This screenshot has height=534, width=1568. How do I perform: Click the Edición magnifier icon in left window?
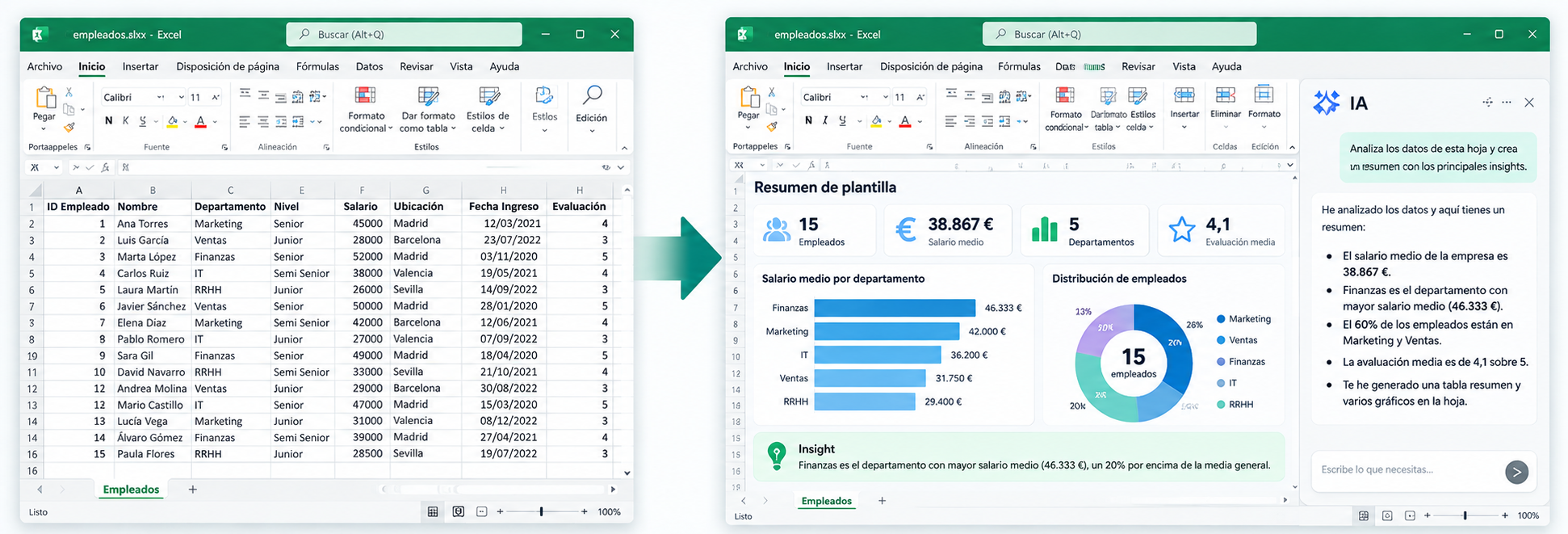592,95
